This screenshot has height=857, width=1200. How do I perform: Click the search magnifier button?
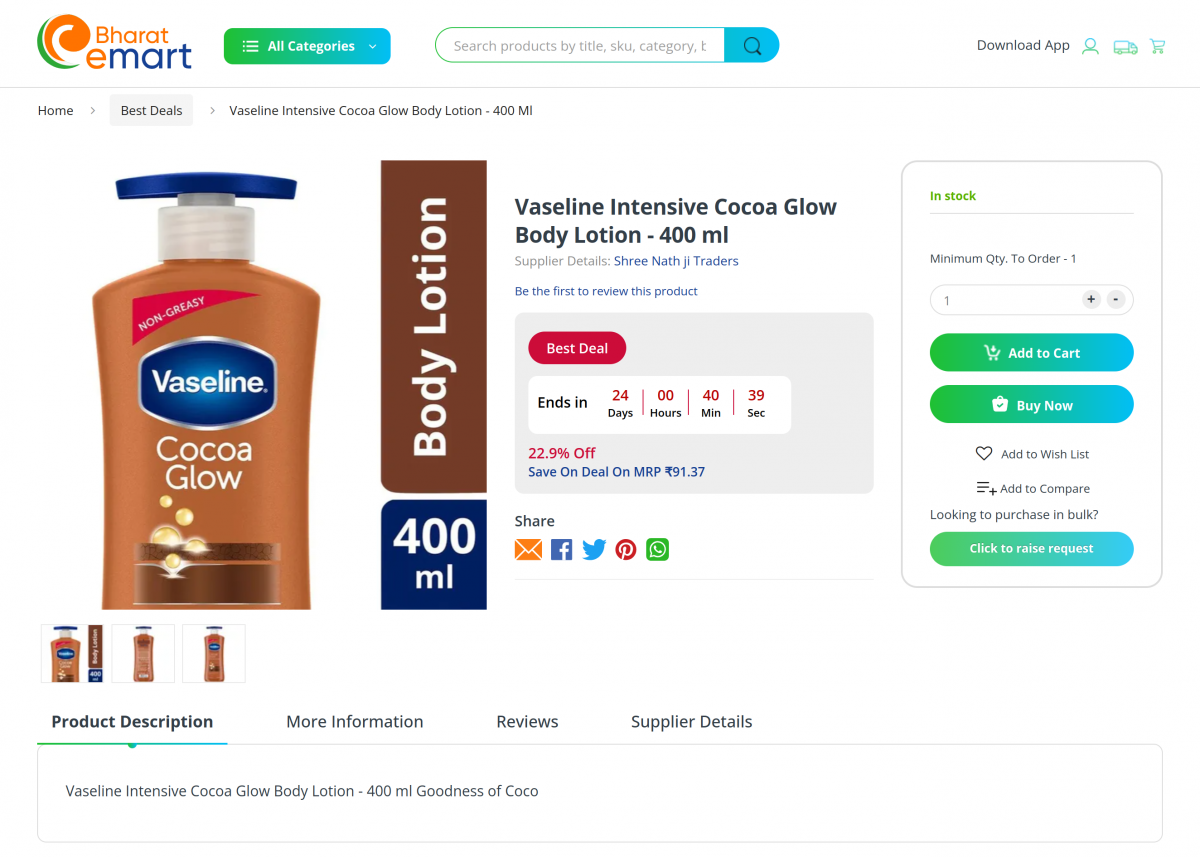(x=752, y=45)
